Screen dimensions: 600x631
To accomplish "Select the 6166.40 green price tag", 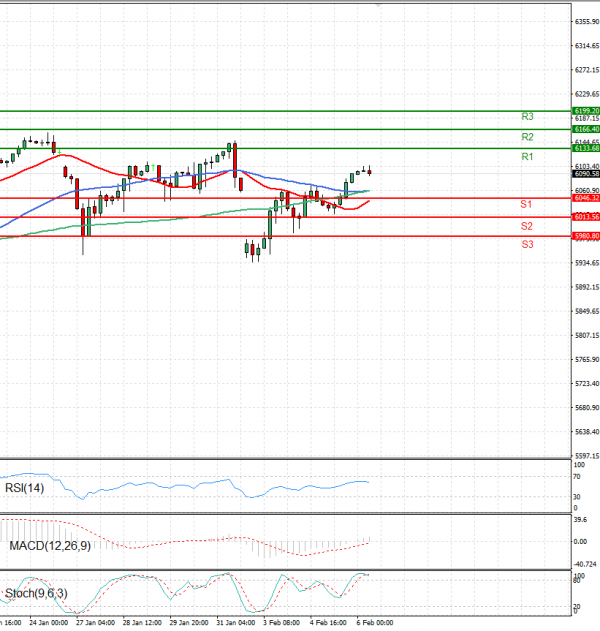I will (x=585, y=129).
